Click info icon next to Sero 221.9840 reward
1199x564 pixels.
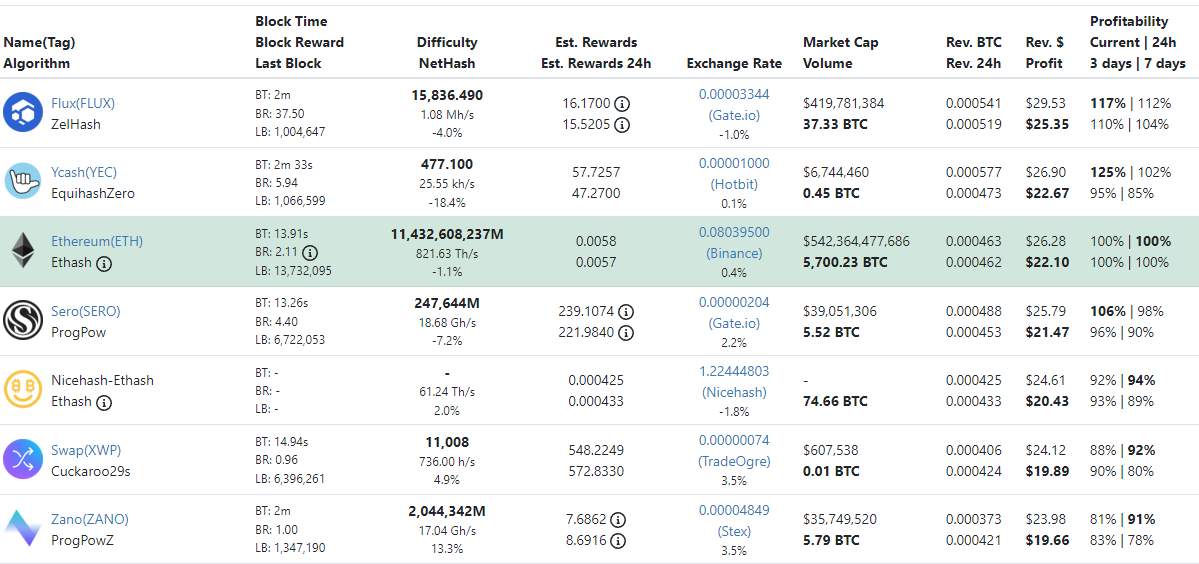tap(626, 332)
